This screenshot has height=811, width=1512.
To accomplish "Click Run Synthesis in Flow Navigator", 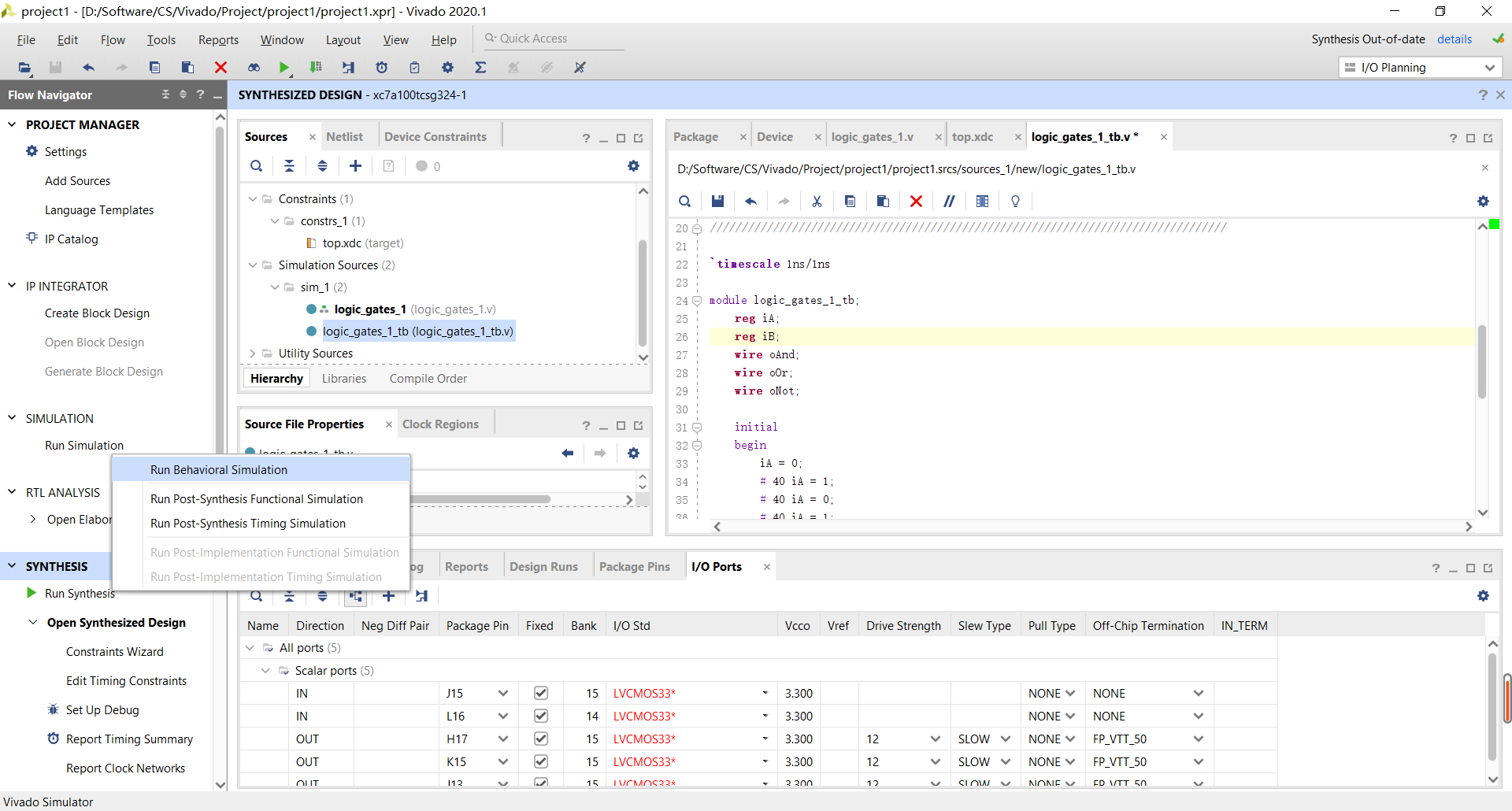I will [x=80, y=594].
